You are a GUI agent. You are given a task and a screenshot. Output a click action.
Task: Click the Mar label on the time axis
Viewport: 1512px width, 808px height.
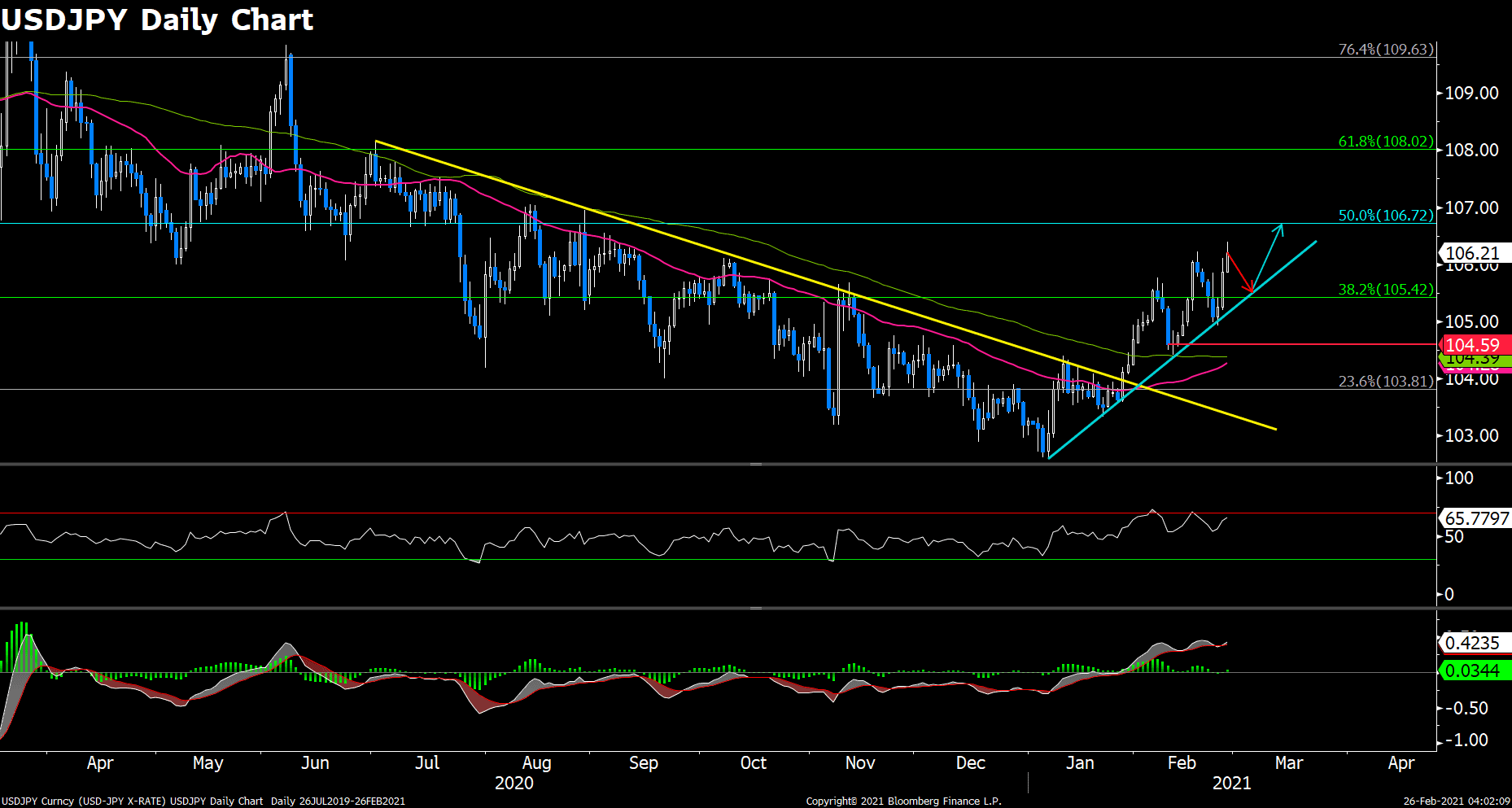(x=1289, y=763)
